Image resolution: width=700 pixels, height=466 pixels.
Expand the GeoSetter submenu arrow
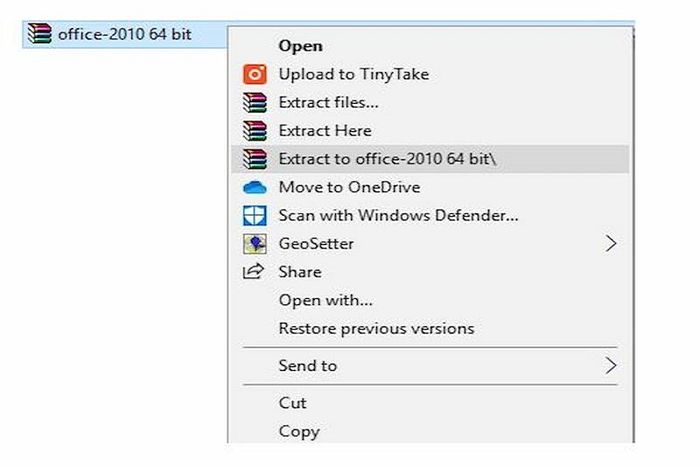click(x=611, y=244)
